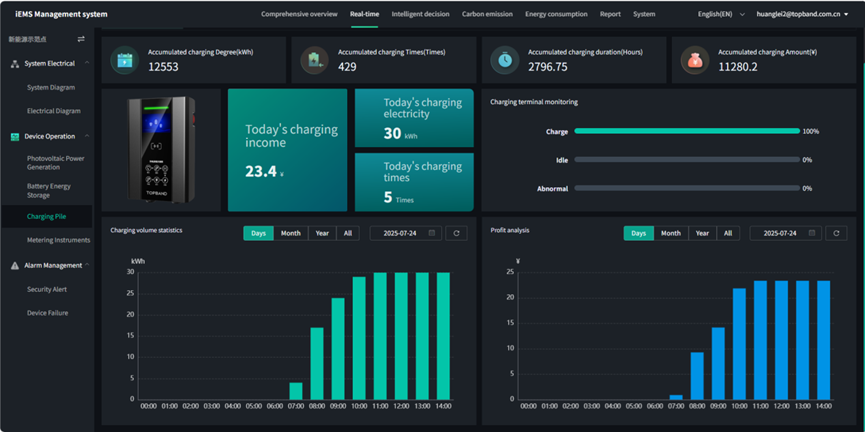865x432 pixels.
Task: Collapse the Device Operation section
Action: click(87, 136)
